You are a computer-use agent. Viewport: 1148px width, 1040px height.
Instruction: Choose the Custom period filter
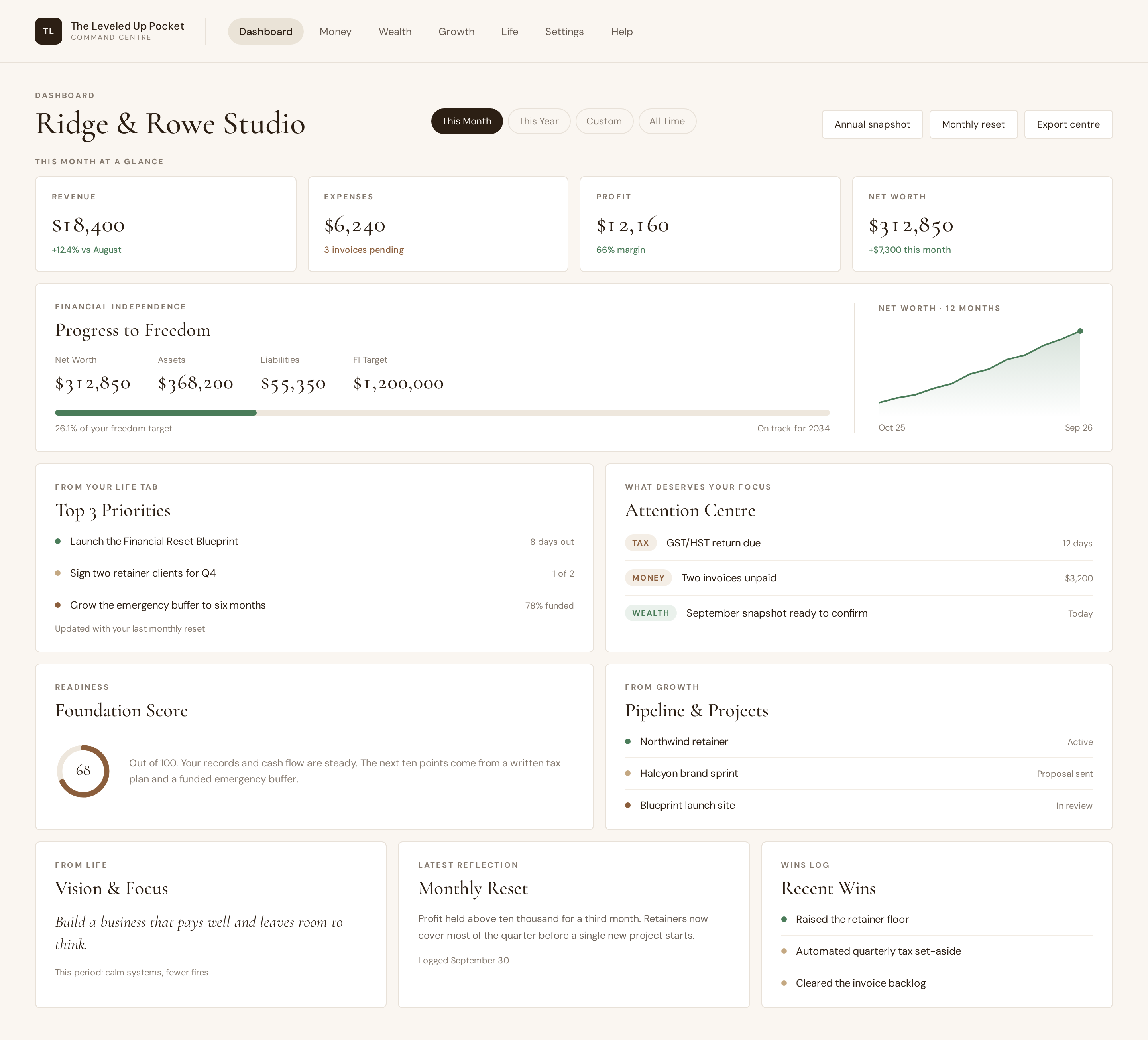604,121
